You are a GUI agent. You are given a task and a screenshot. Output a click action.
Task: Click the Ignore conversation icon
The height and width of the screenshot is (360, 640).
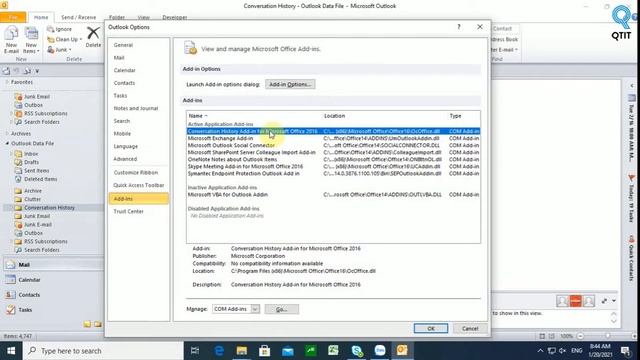[60, 29]
